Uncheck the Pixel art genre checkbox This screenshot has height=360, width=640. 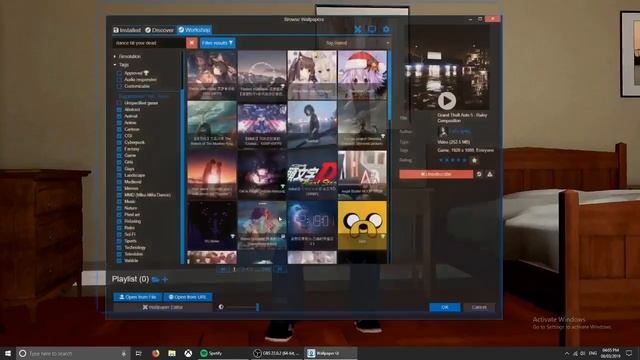(x=120, y=215)
